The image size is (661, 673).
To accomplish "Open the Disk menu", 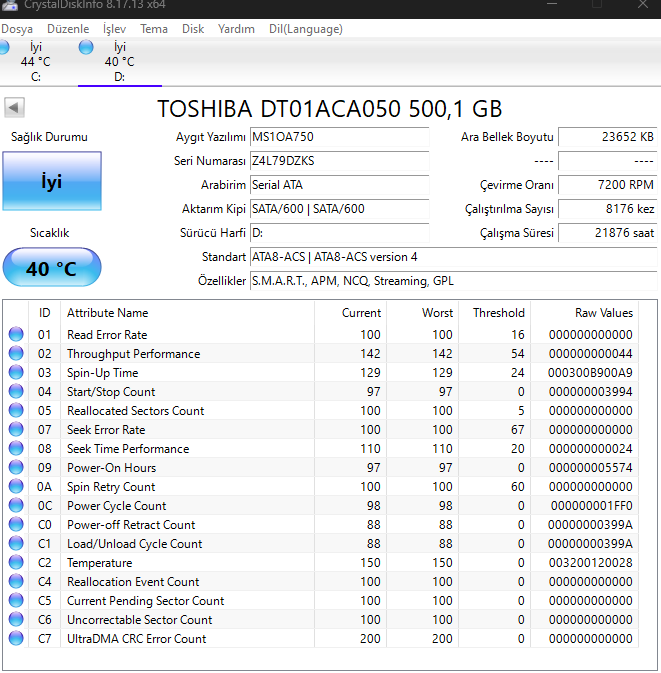I will click(x=193, y=29).
